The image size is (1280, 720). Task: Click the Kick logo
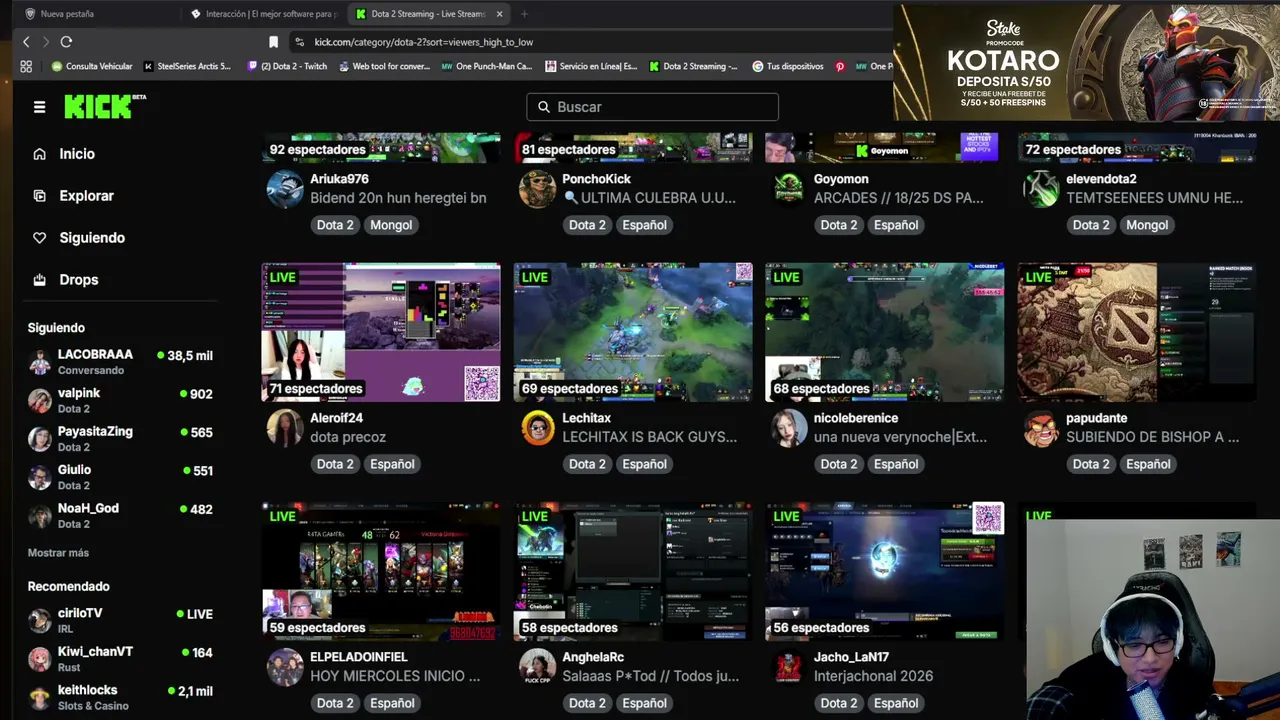(x=104, y=106)
